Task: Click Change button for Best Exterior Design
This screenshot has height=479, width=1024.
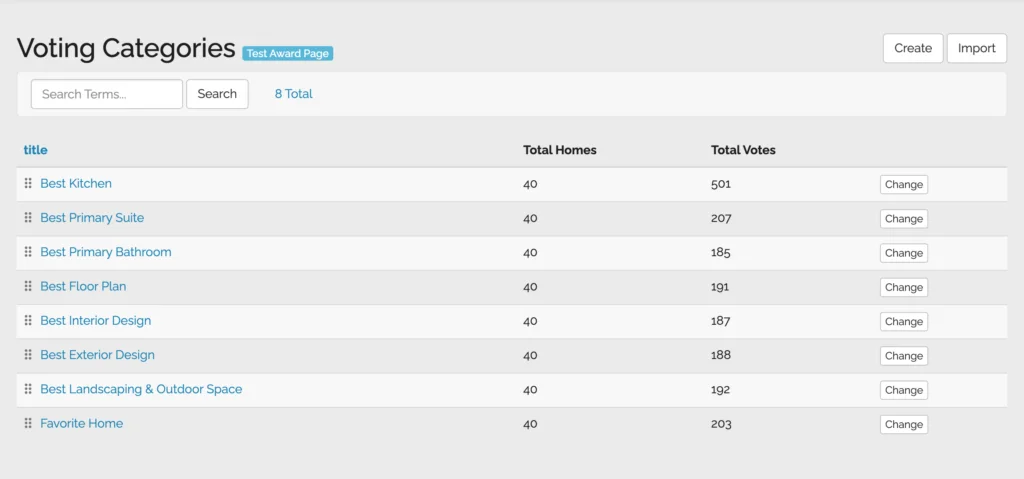Action: pos(904,356)
